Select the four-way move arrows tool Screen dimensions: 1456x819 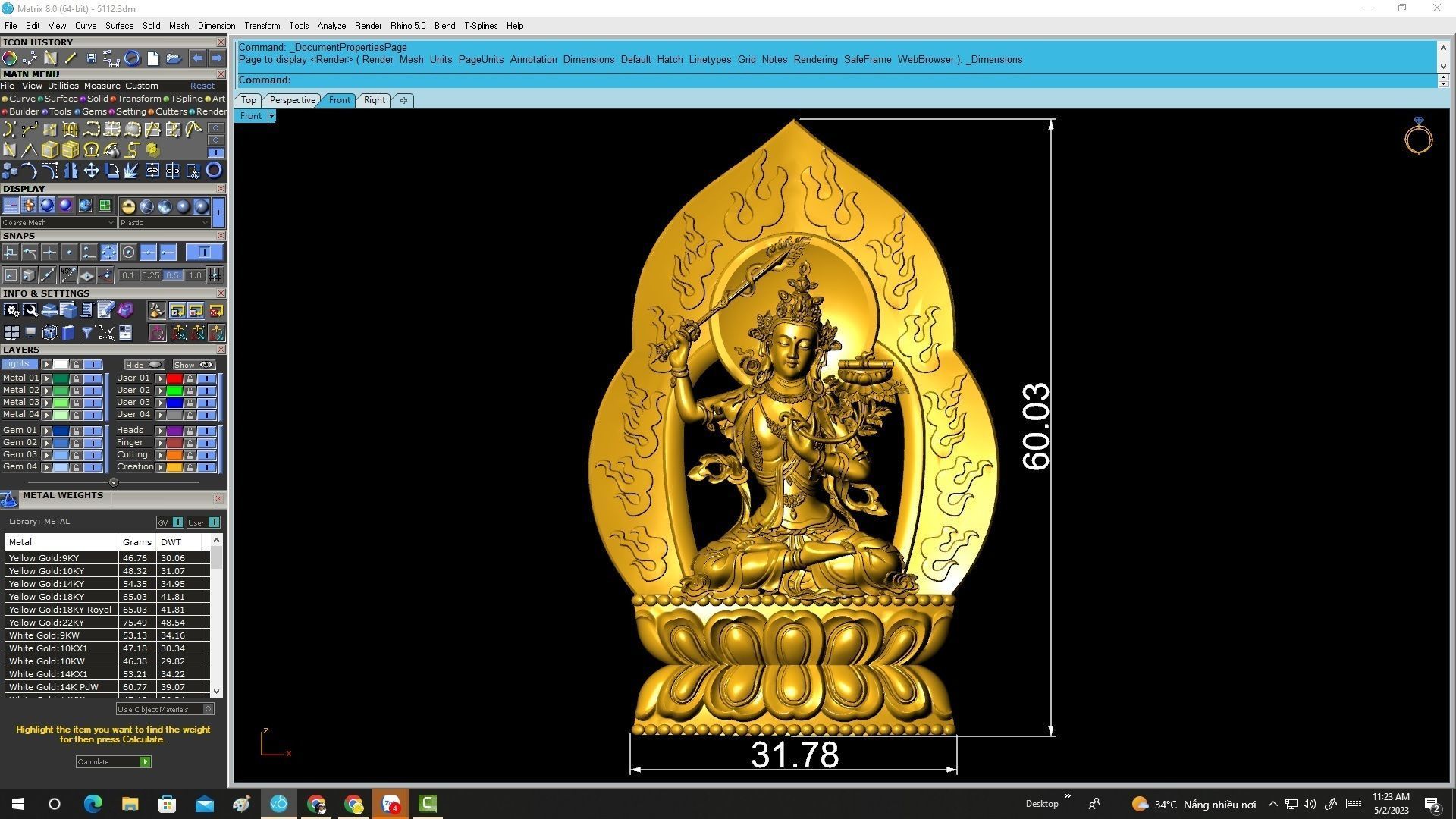pos(91,171)
